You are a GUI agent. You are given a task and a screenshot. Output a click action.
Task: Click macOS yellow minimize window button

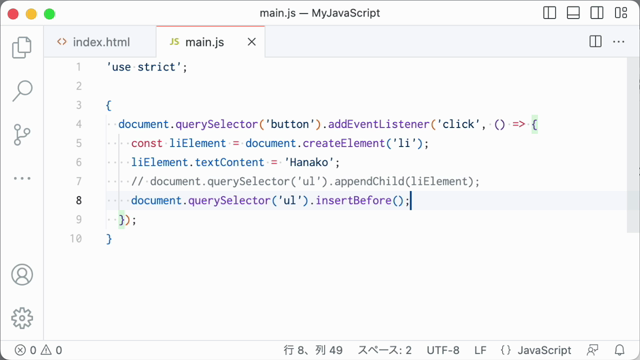(x=31, y=14)
